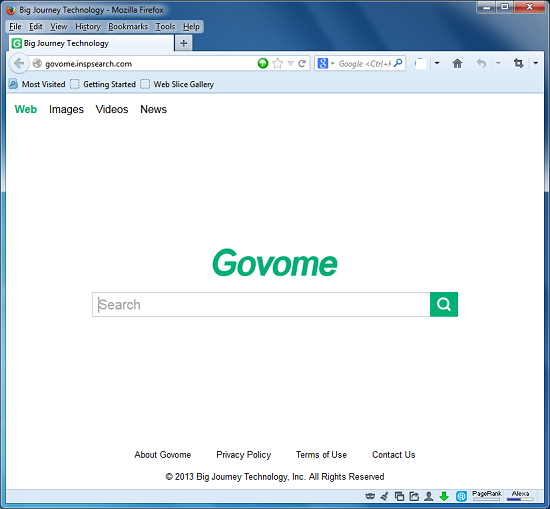The image size is (550, 509).
Task: Click the brush icon in status bar
Action: click(x=385, y=496)
